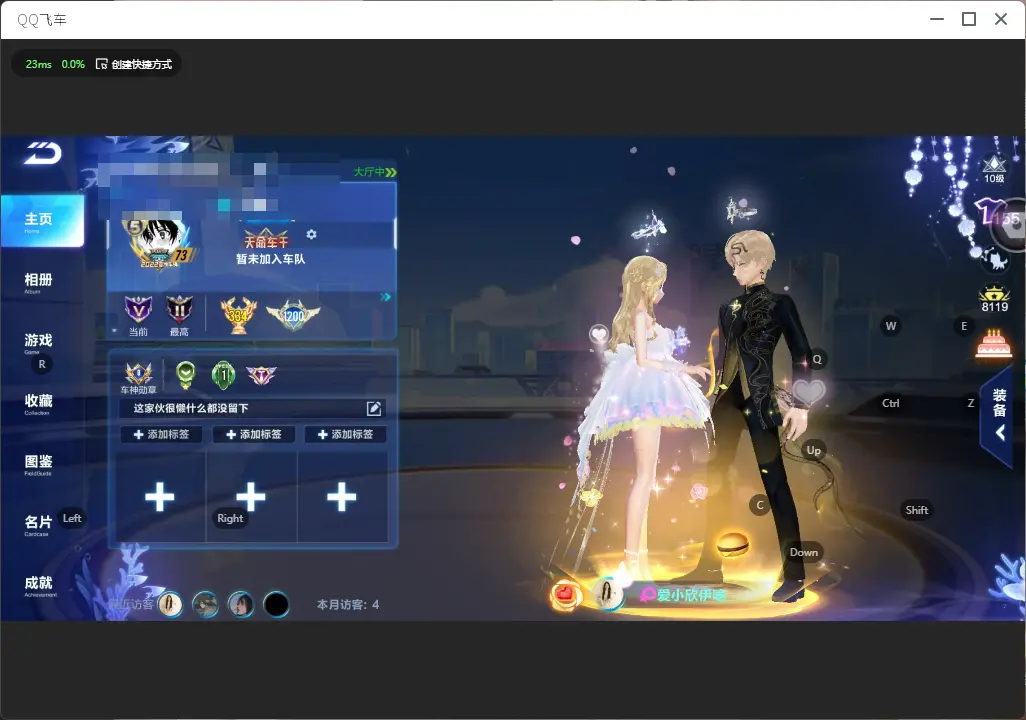Click the Shift key overlay
The height and width of the screenshot is (720, 1026).
click(x=916, y=510)
